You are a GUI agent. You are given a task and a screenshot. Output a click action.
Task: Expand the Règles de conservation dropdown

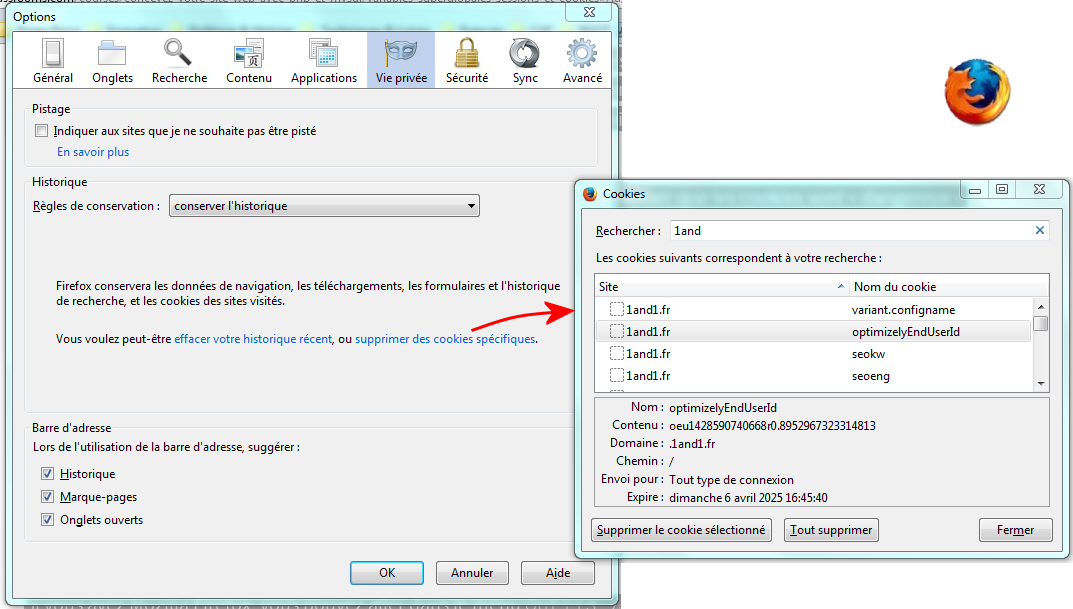pyautogui.click(x=324, y=206)
